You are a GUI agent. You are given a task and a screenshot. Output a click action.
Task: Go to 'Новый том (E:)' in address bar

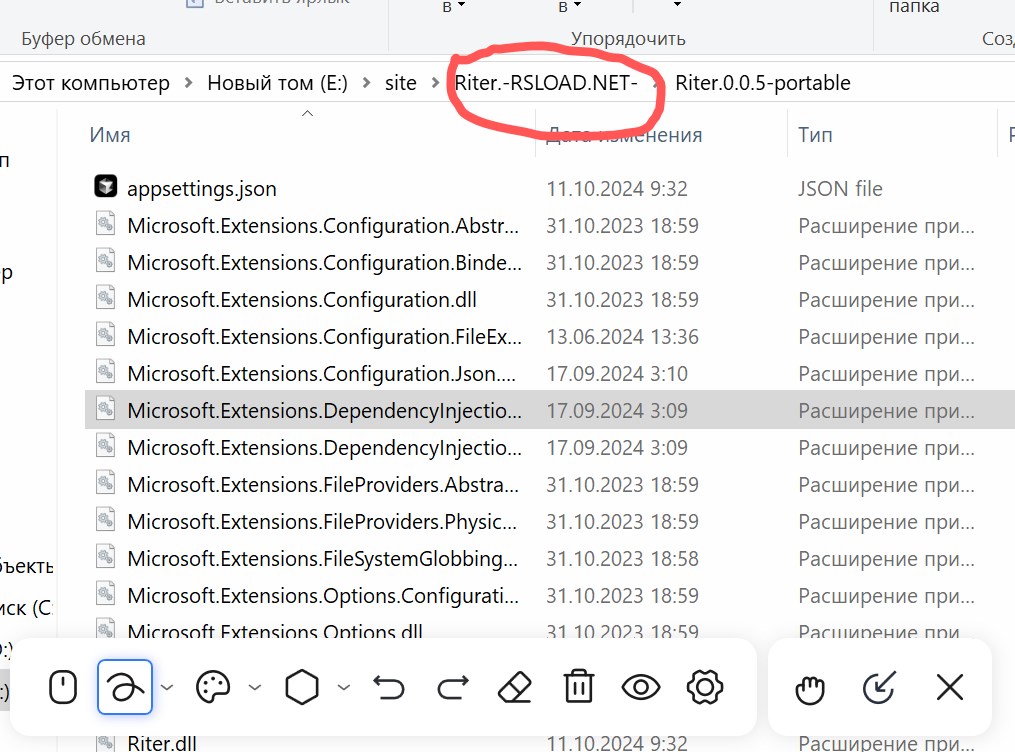click(277, 83)
